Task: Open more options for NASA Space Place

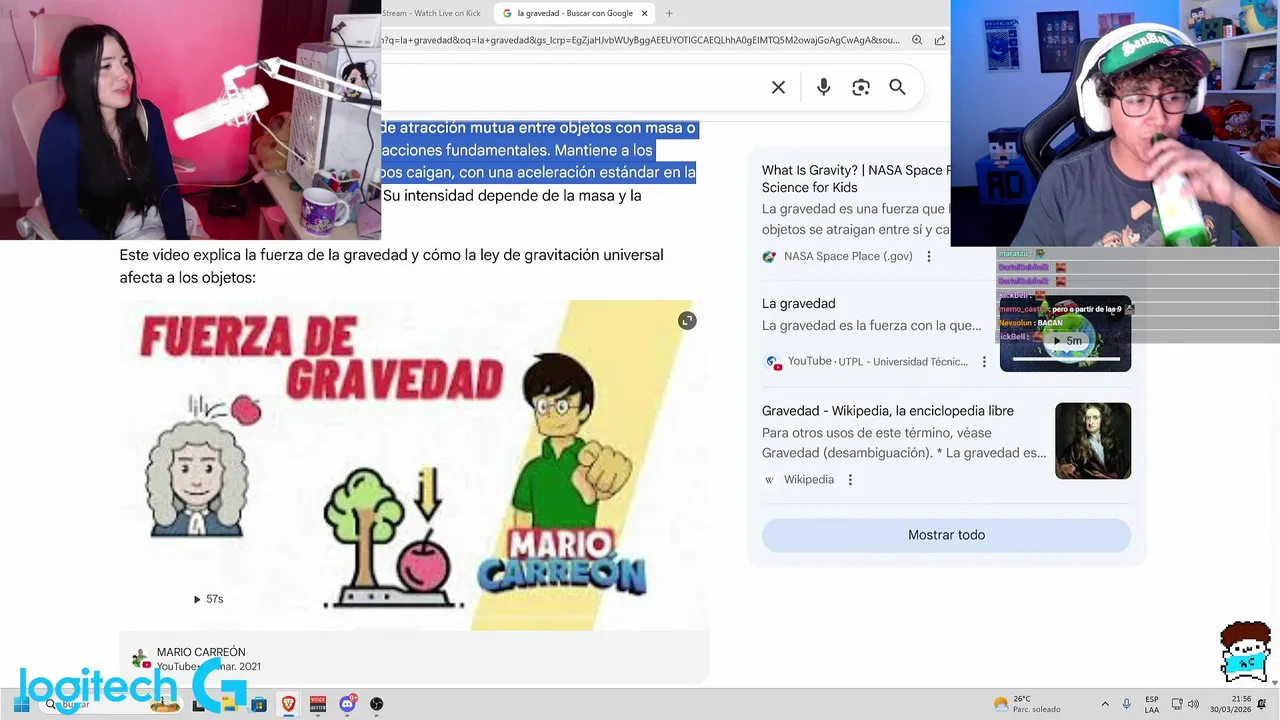Action: 928,256
